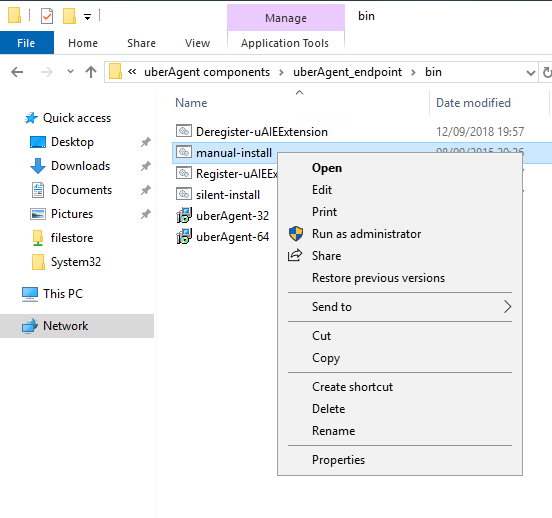Select the uberAgent-64 installer icon
The height and width of the screenshot is (518, 552).
[184, 236]
